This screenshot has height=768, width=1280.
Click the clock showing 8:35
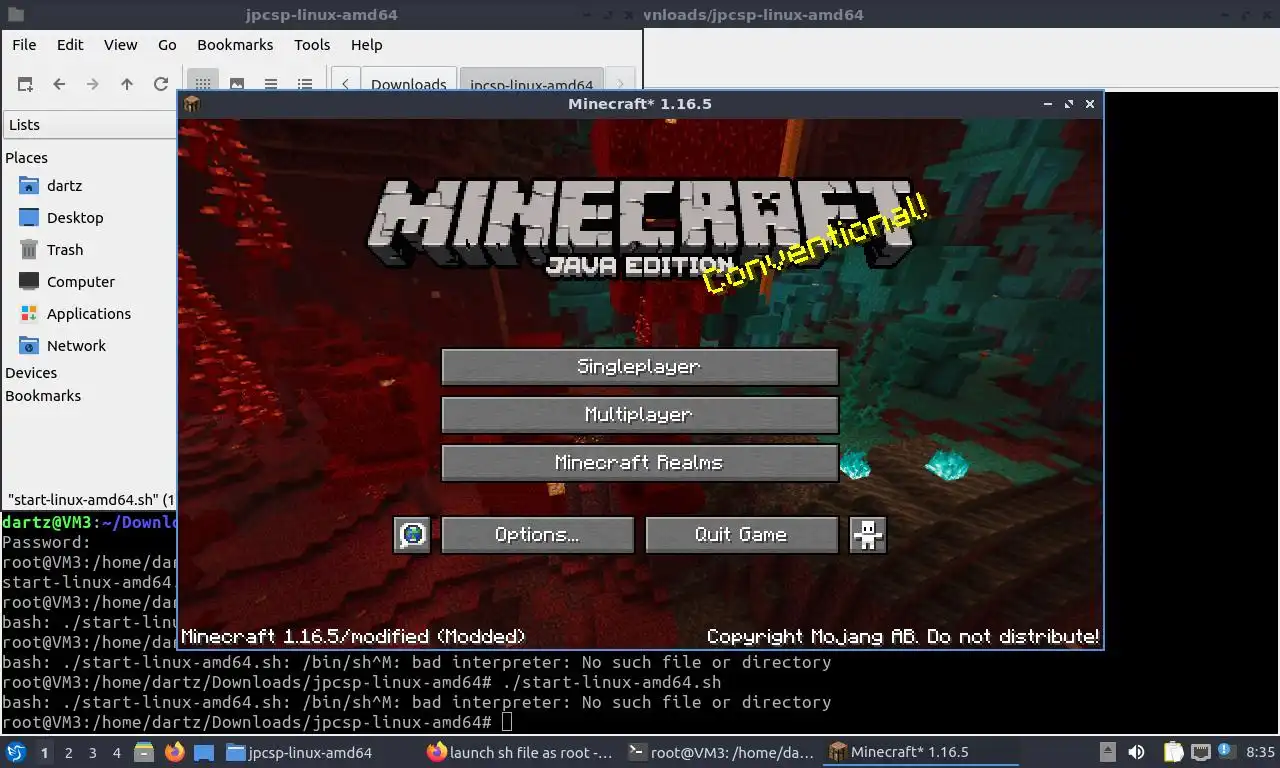pos(1261,752)
